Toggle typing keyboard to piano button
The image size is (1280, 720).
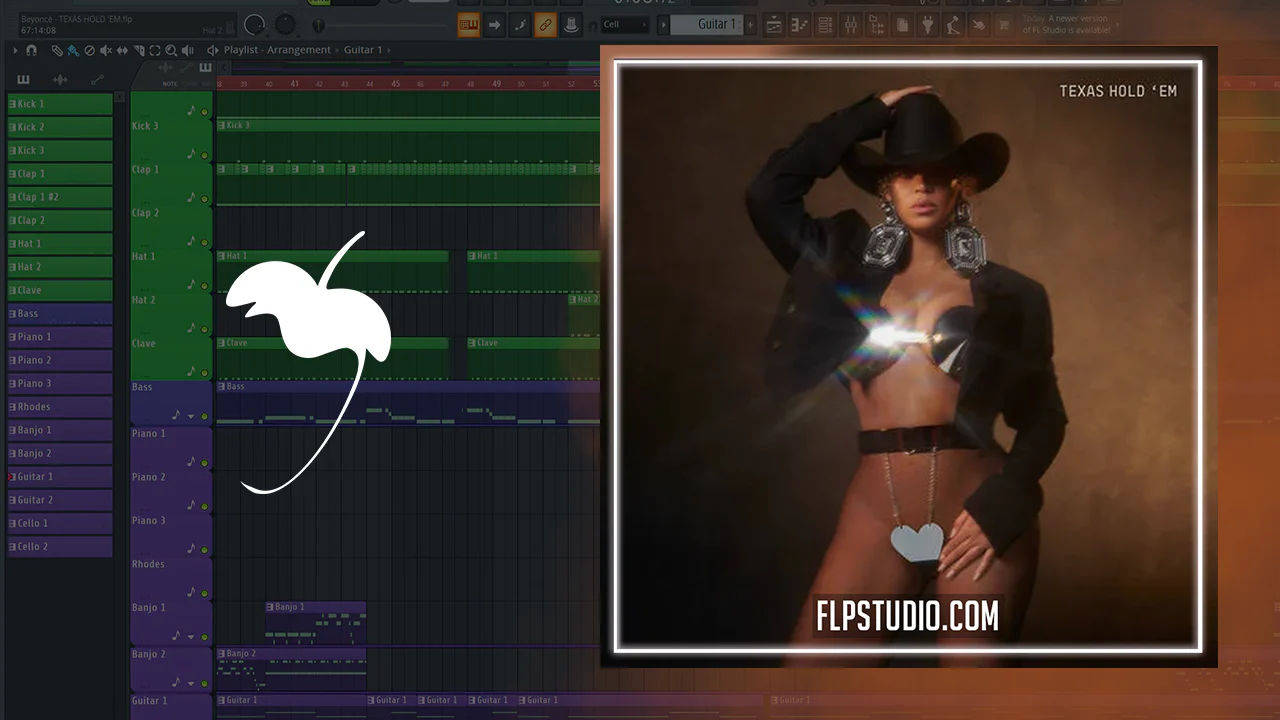coord(469,25)
